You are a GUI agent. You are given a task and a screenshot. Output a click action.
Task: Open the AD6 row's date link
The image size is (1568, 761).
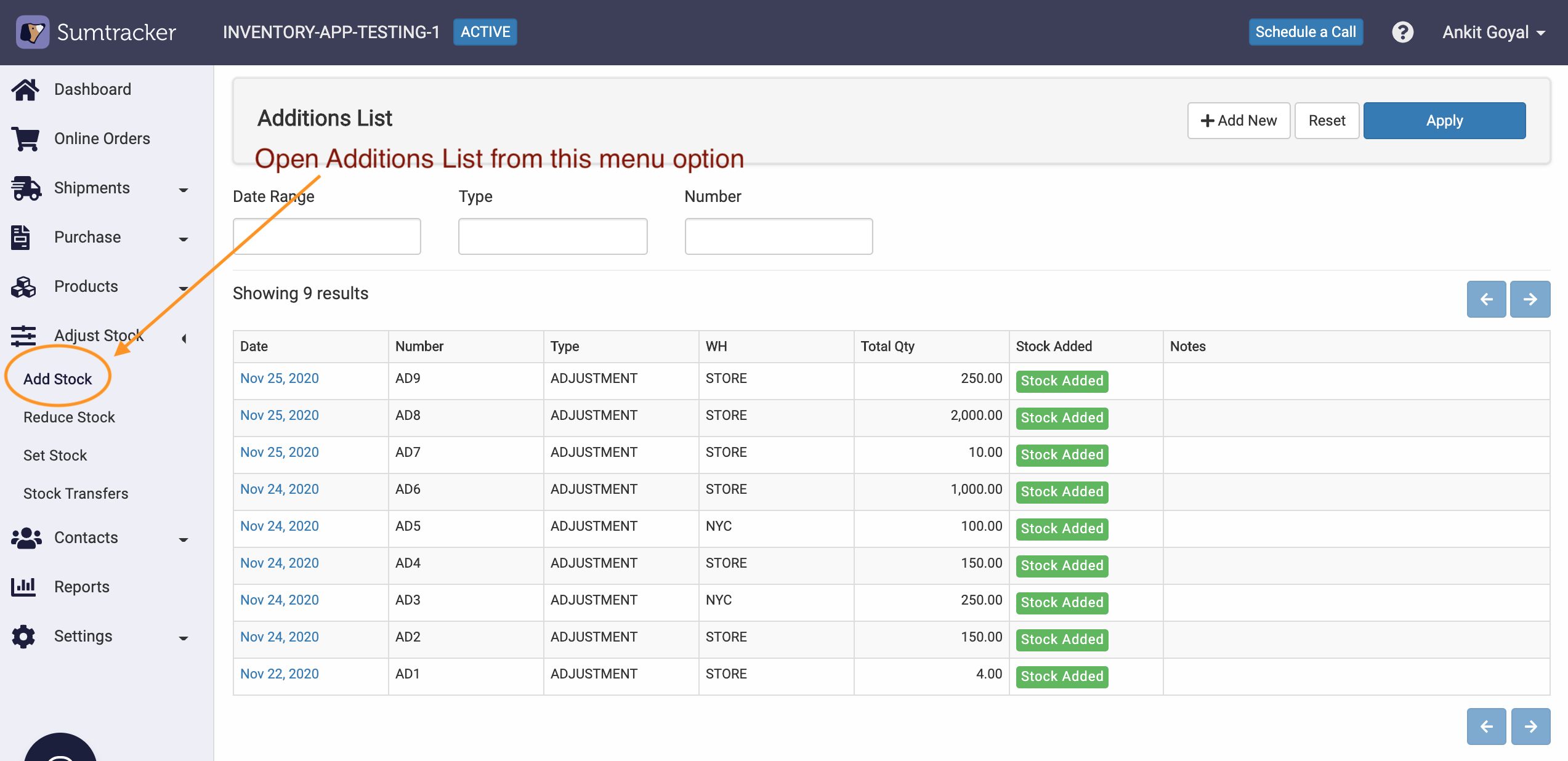tap(280, 489)
